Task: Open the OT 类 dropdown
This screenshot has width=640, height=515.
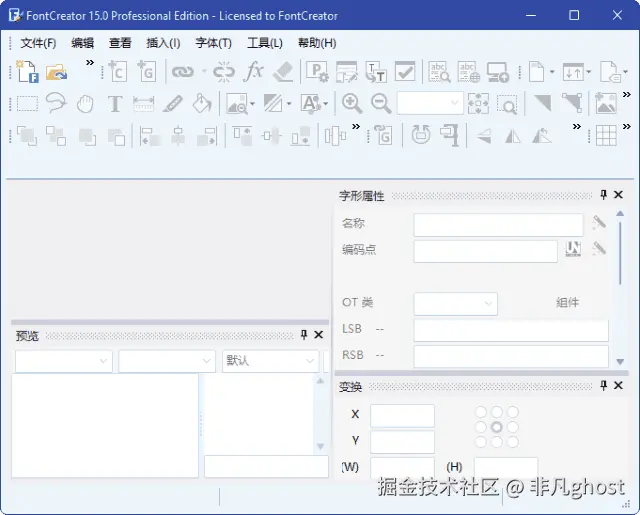Action: tap(456, 304)
